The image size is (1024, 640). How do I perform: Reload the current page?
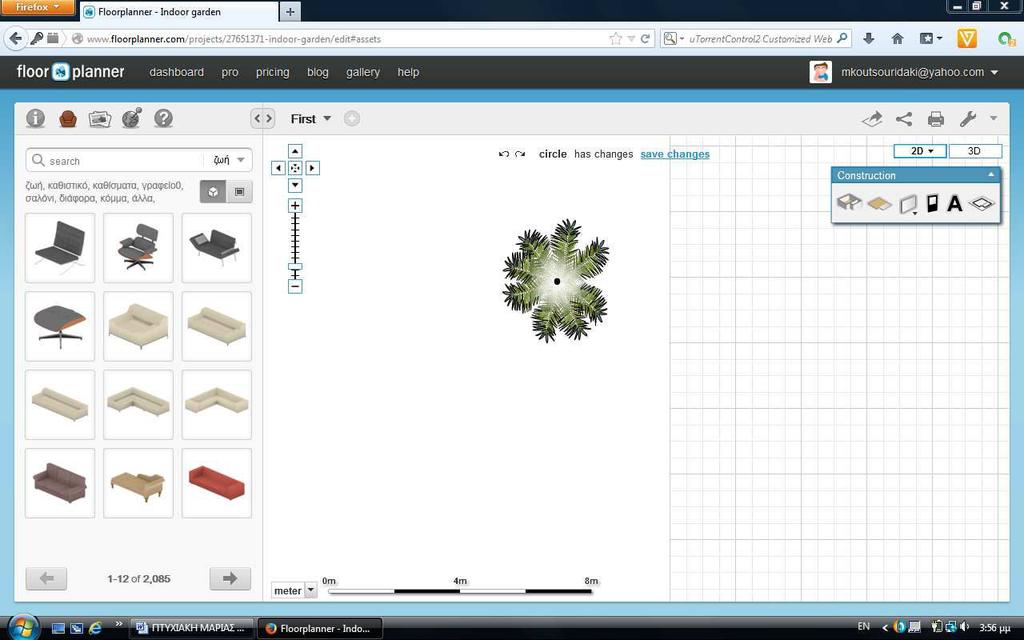pyautogui.click(x=645, y=39)
